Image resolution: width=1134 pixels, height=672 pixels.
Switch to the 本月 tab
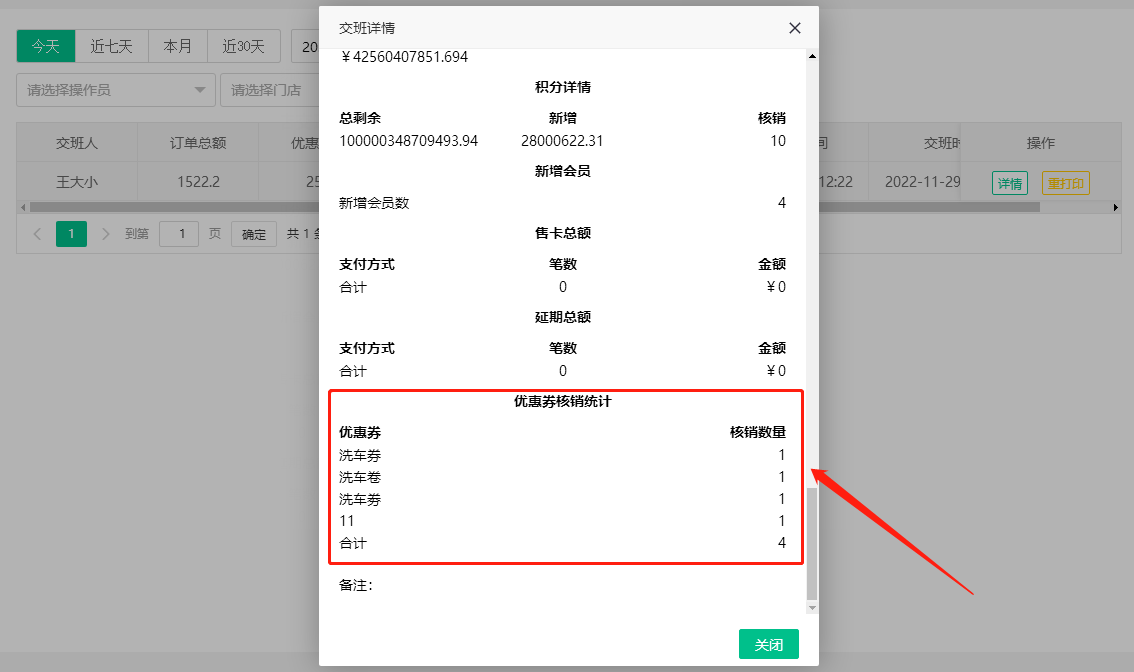click(178, 46)
